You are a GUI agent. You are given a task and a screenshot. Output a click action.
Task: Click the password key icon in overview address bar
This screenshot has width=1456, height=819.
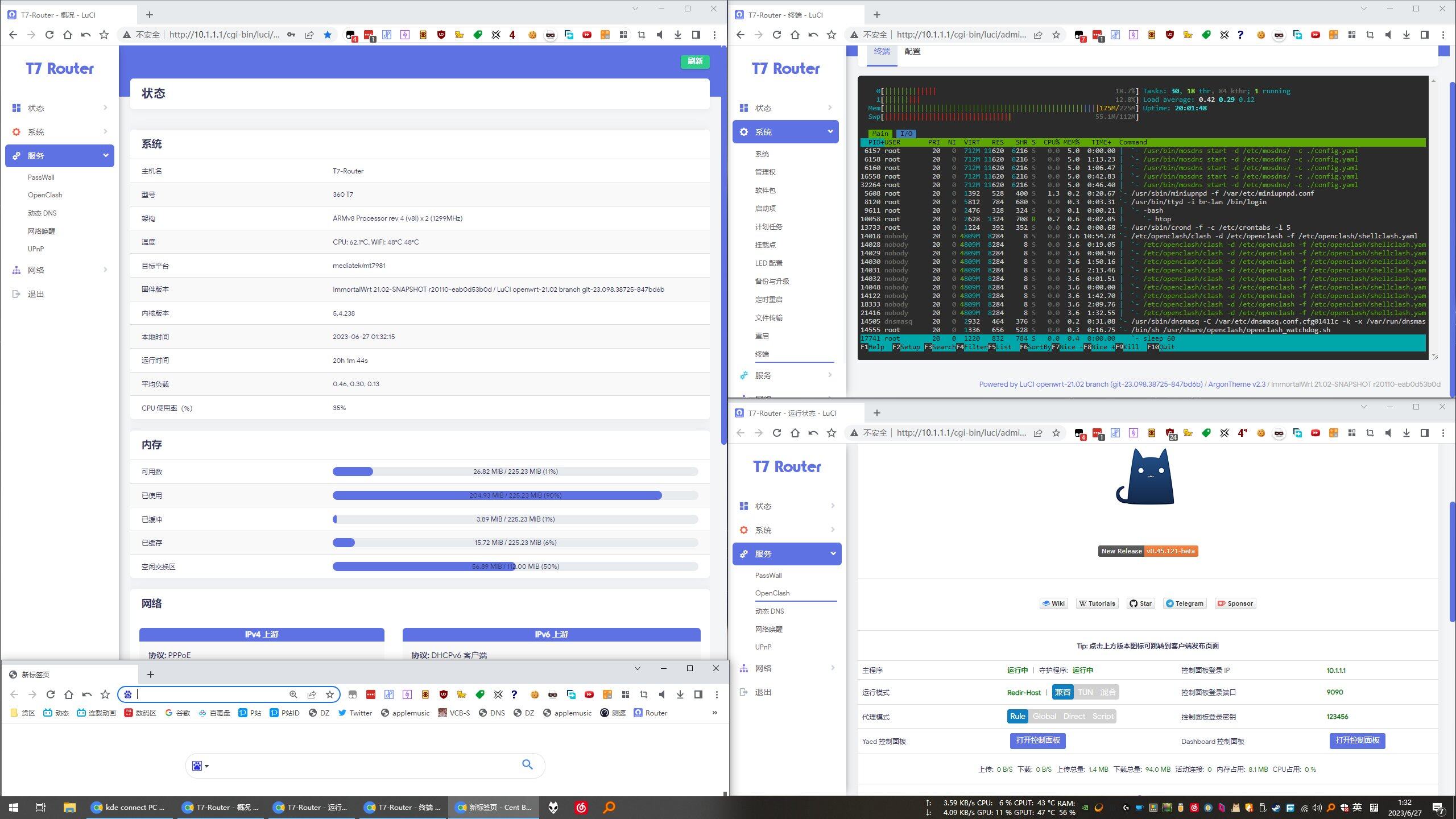(x=291, y=35)
